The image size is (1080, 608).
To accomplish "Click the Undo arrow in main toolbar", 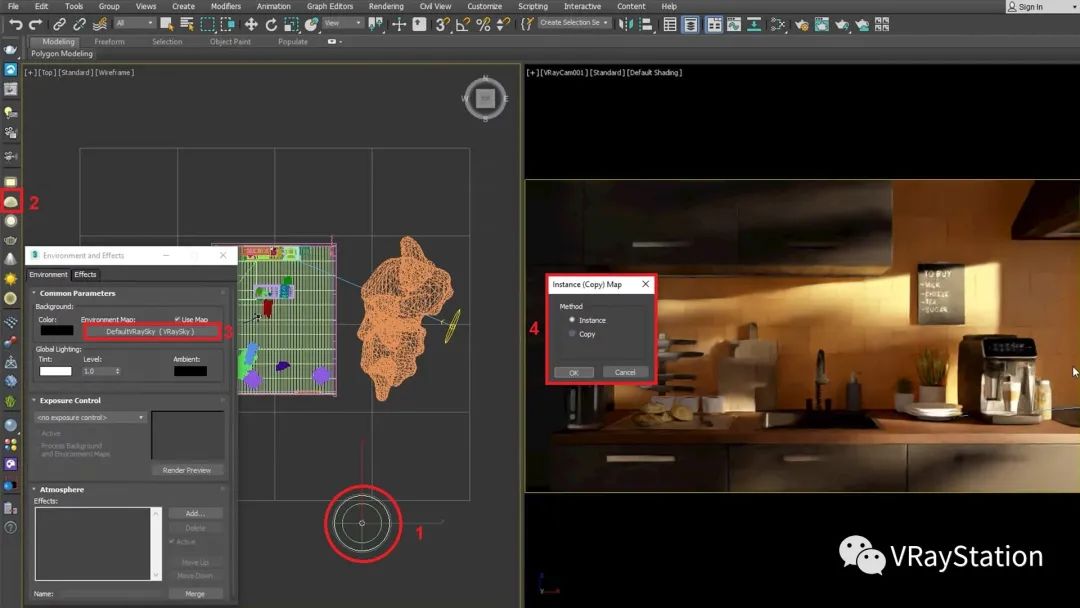I will [x=15, y=24].
